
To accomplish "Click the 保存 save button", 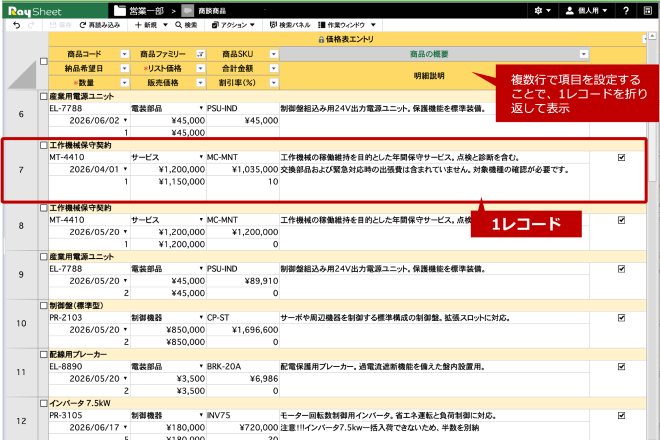I will 60,25.
